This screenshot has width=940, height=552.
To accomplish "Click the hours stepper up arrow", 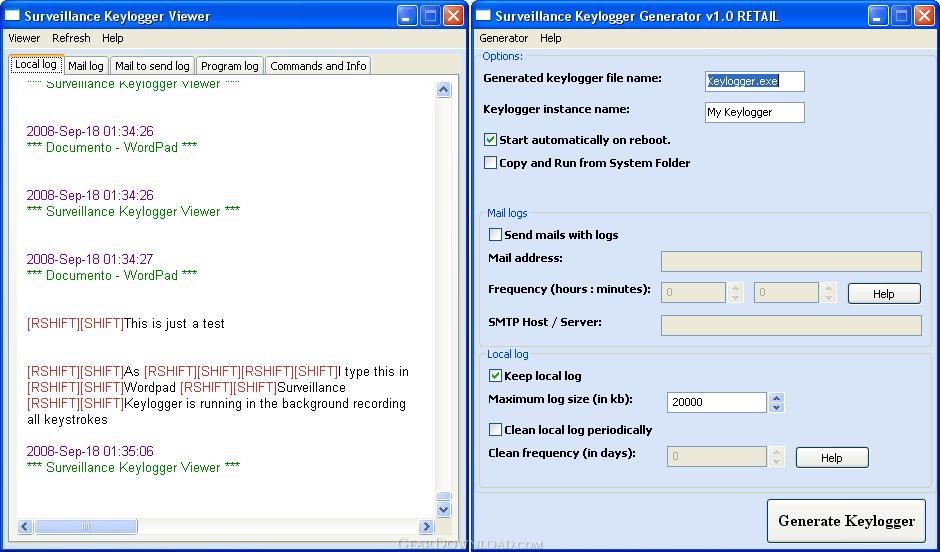I will click(736, 288).
